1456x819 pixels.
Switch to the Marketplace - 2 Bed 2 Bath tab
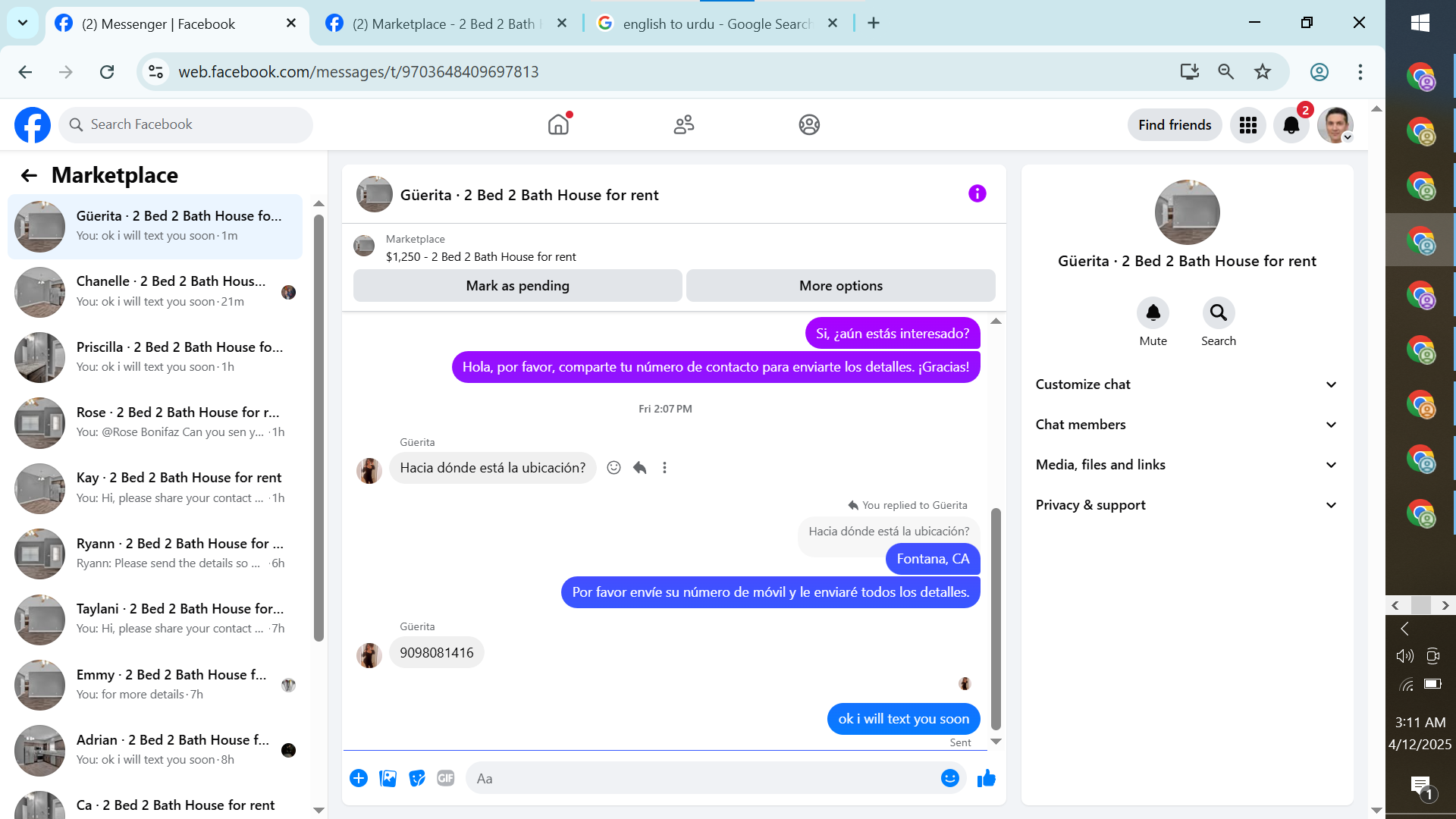tap(447, 24)
